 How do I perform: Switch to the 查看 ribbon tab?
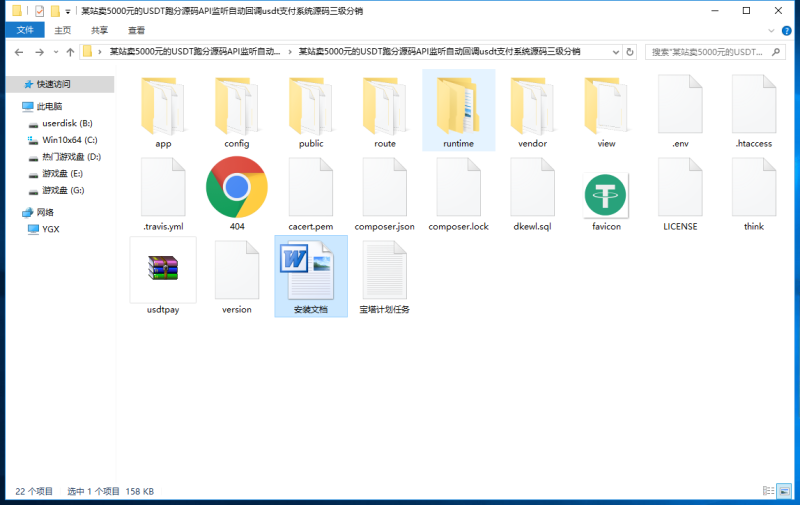(x=136, y=30)
